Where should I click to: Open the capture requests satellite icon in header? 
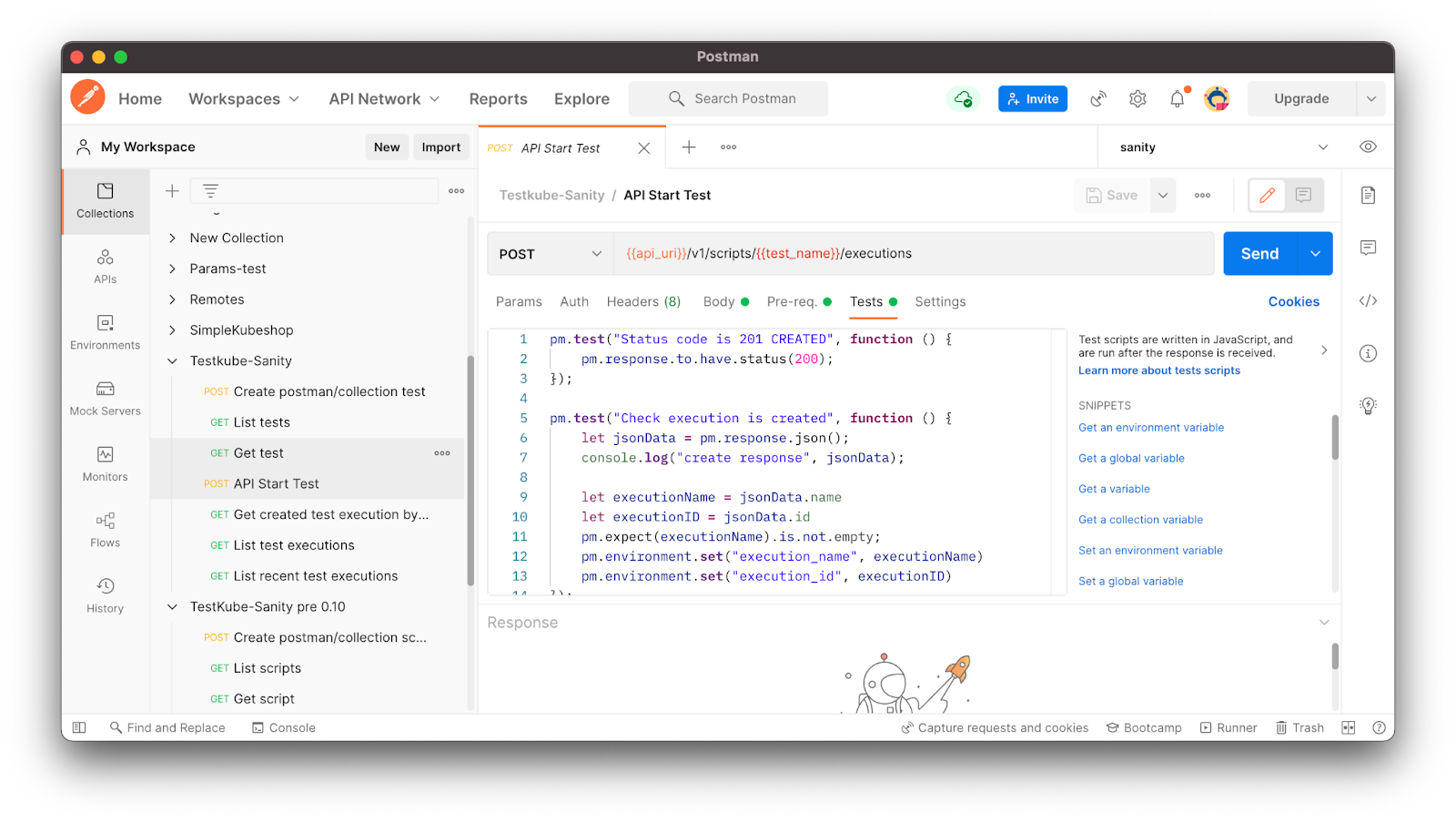tap(1098, 98)
